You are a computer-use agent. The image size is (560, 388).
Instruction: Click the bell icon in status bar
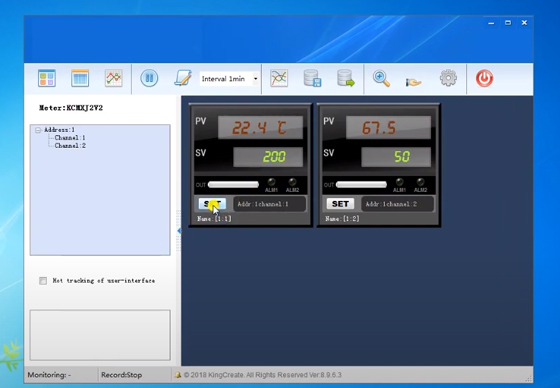coord(178,375)
